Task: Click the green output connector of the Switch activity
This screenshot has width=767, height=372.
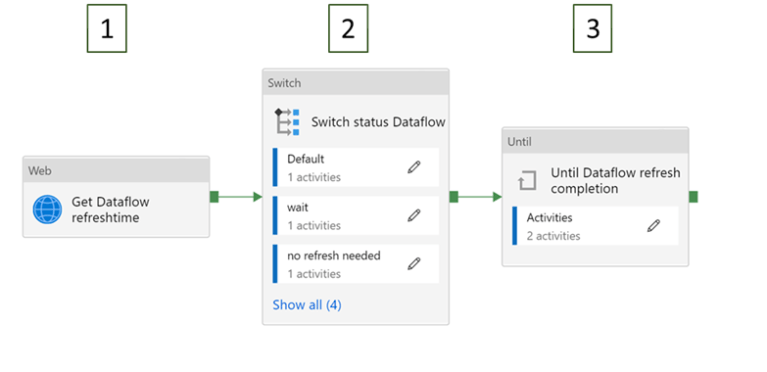Action: [454, 197]
